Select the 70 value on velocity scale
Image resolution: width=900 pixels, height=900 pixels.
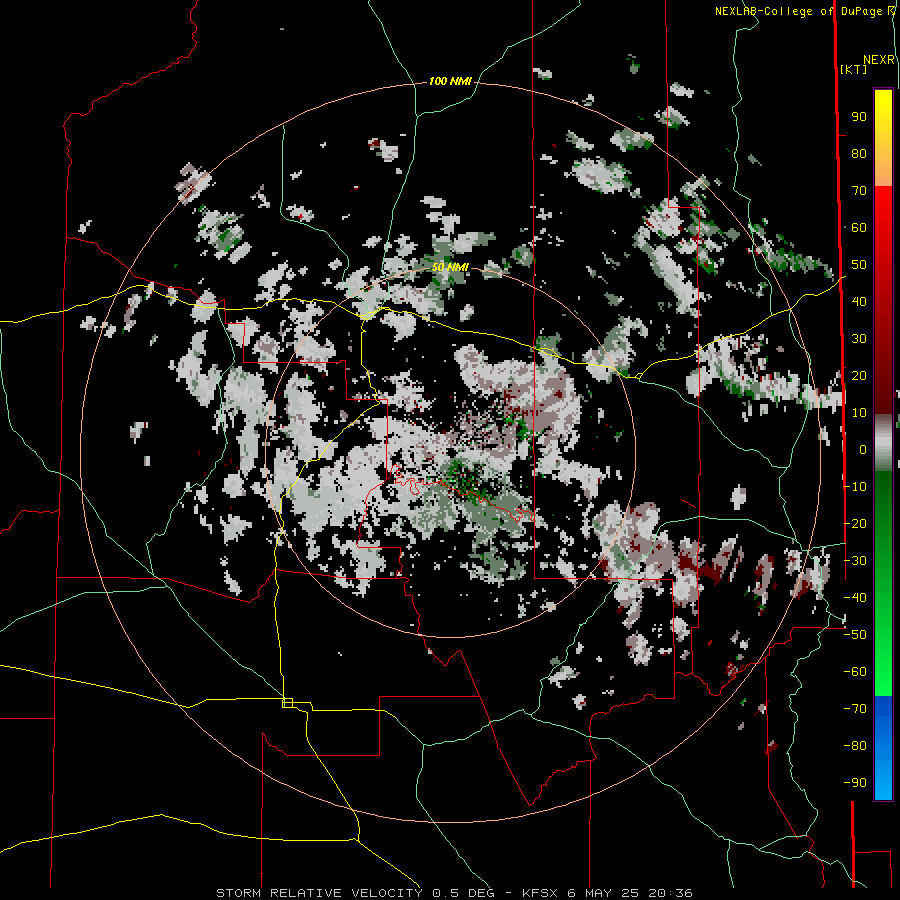(859, 191)
